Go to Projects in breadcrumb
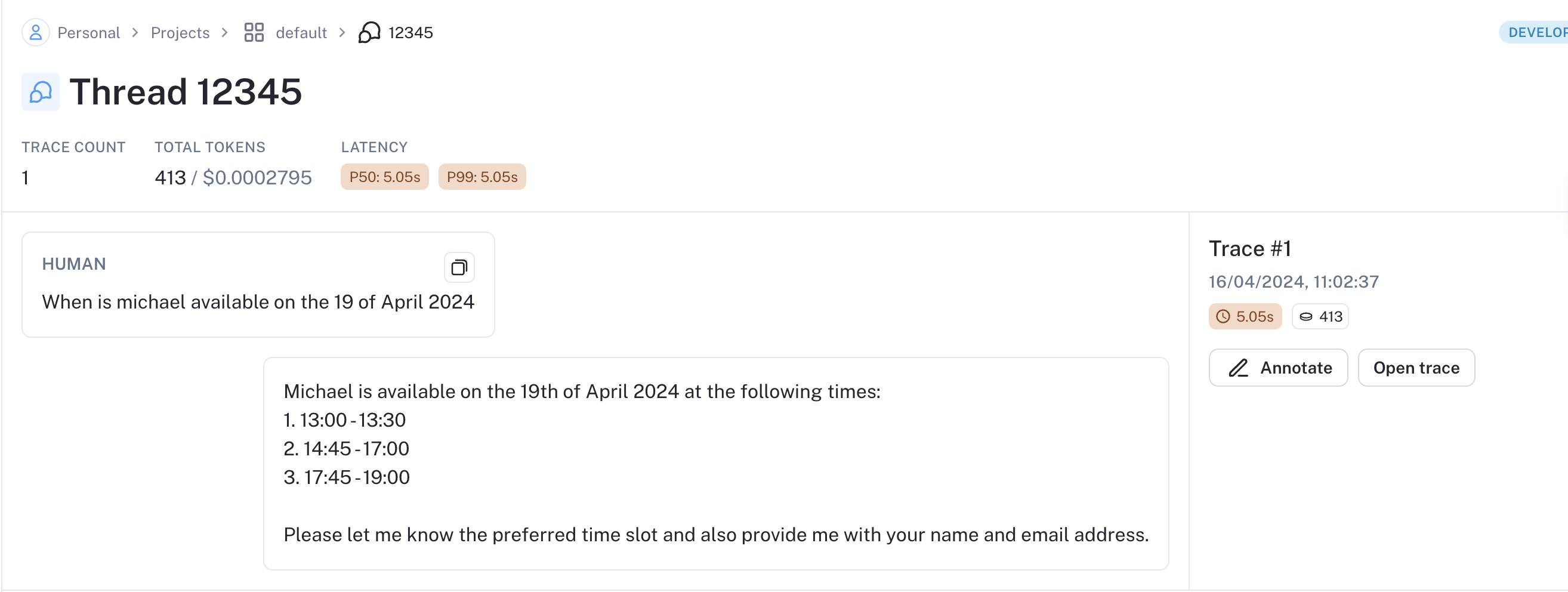Image resolution: width=1568 pixels, height=592 pixels. (x=180, y=32)
